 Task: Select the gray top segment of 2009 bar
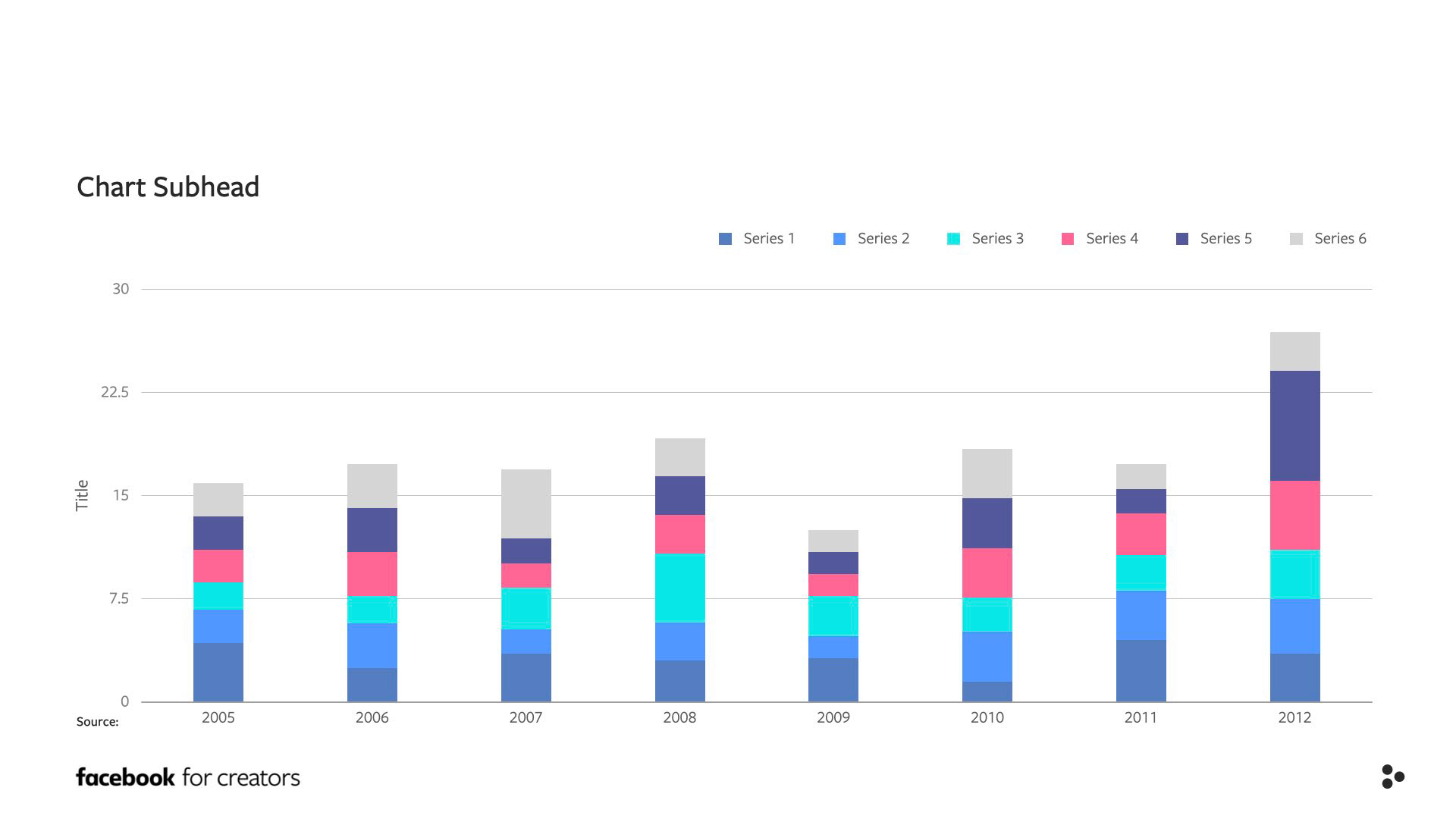click(833, 541)
